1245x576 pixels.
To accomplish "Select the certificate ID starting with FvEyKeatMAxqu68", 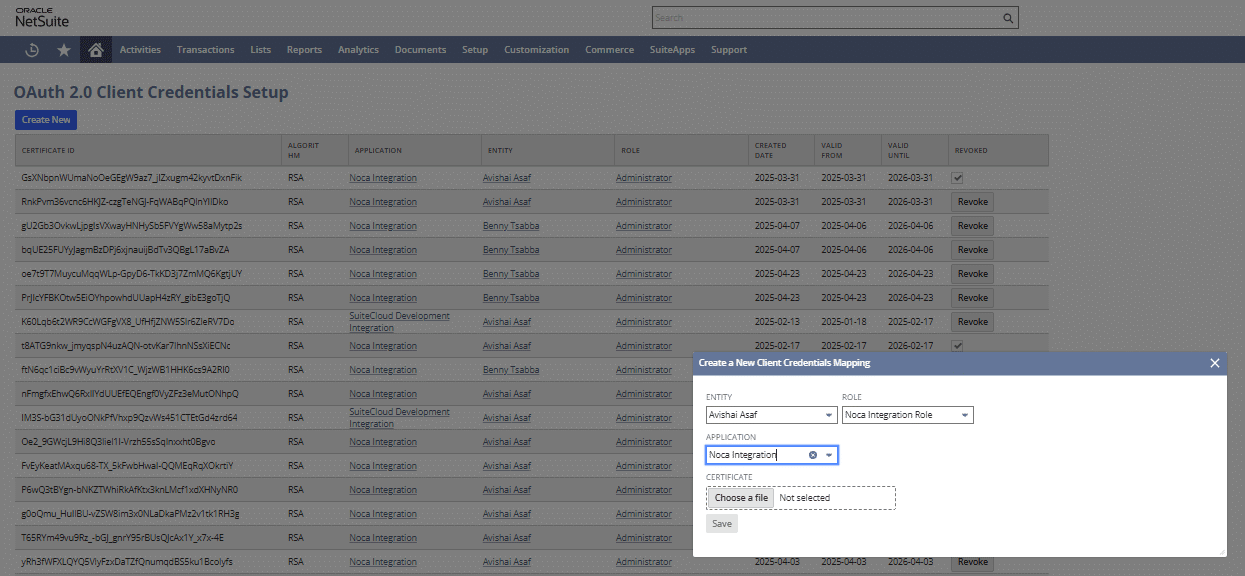I will 128,466.
